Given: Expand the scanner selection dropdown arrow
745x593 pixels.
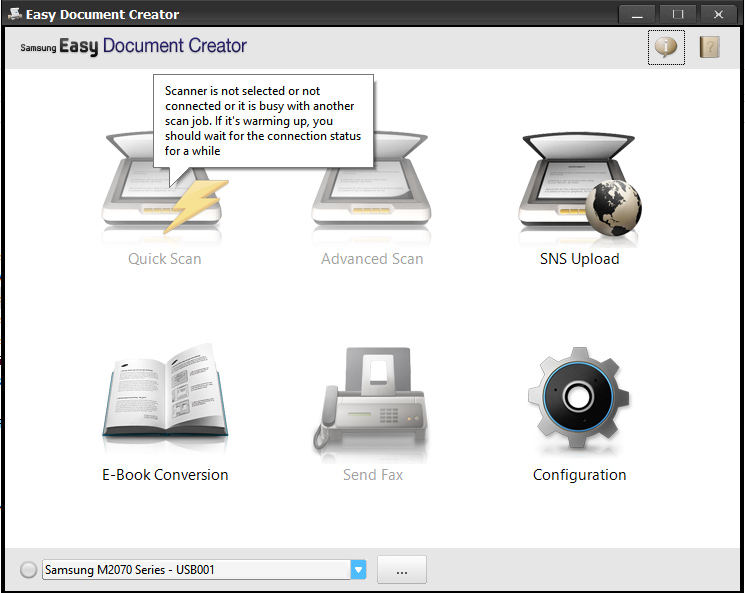Looking at the screenshot, I should click(x=358, y=569).
